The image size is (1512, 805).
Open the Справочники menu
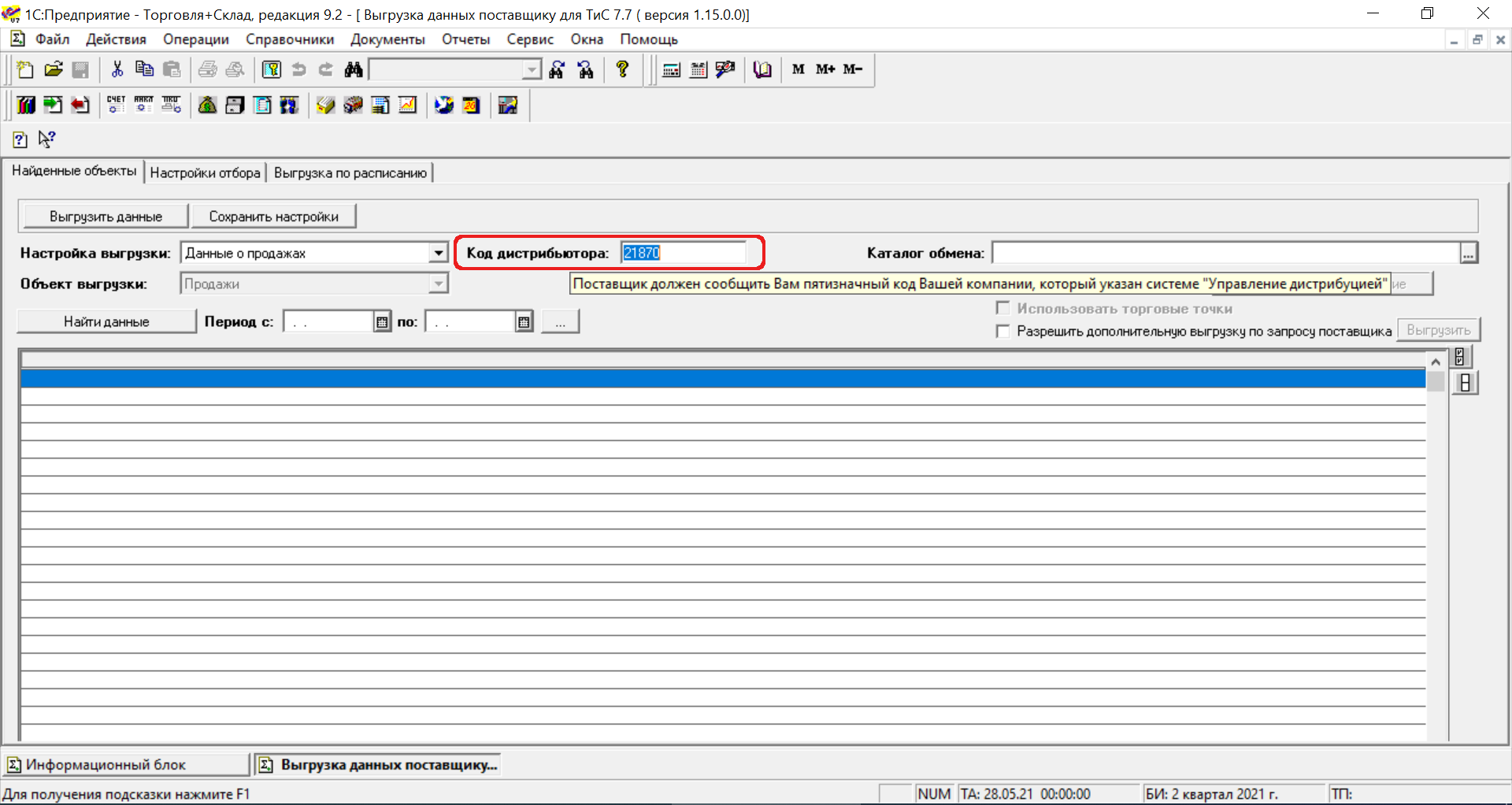[x=290, y=39]
